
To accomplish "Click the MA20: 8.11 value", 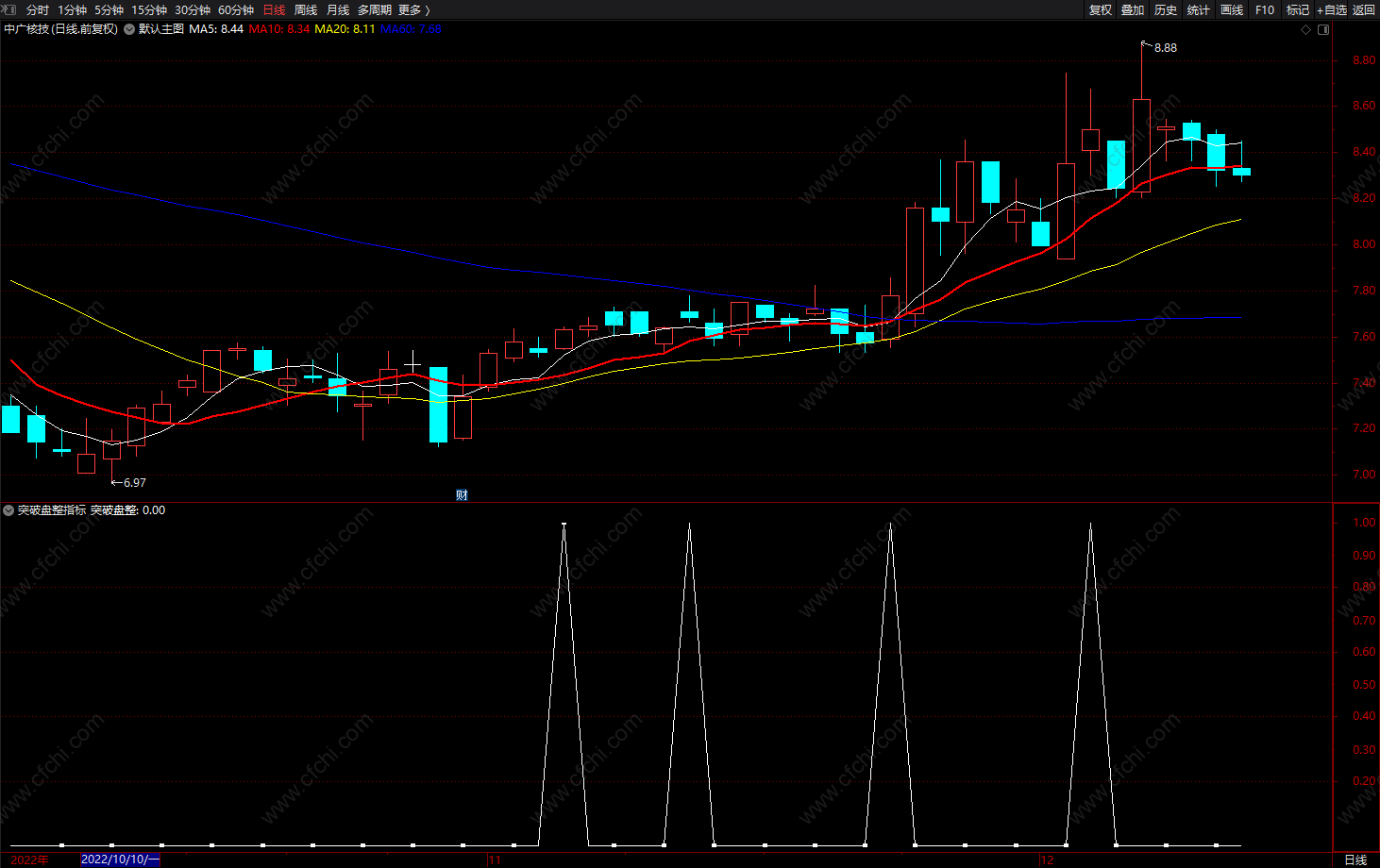I will (345, 29).
